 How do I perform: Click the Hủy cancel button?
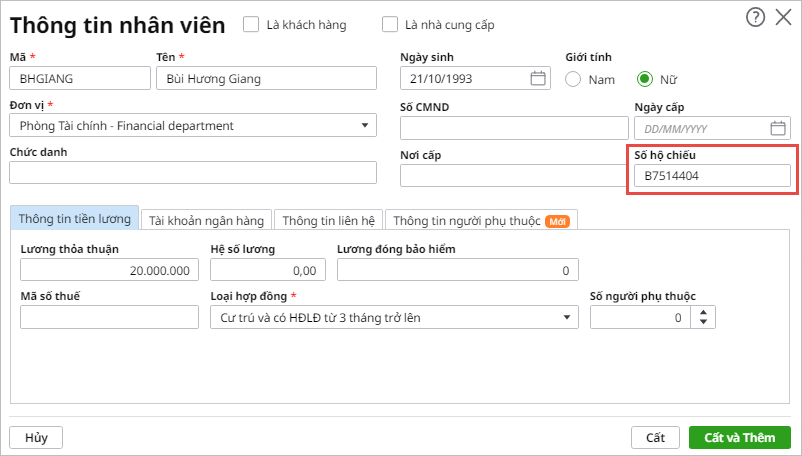click(x=36, y=437)
